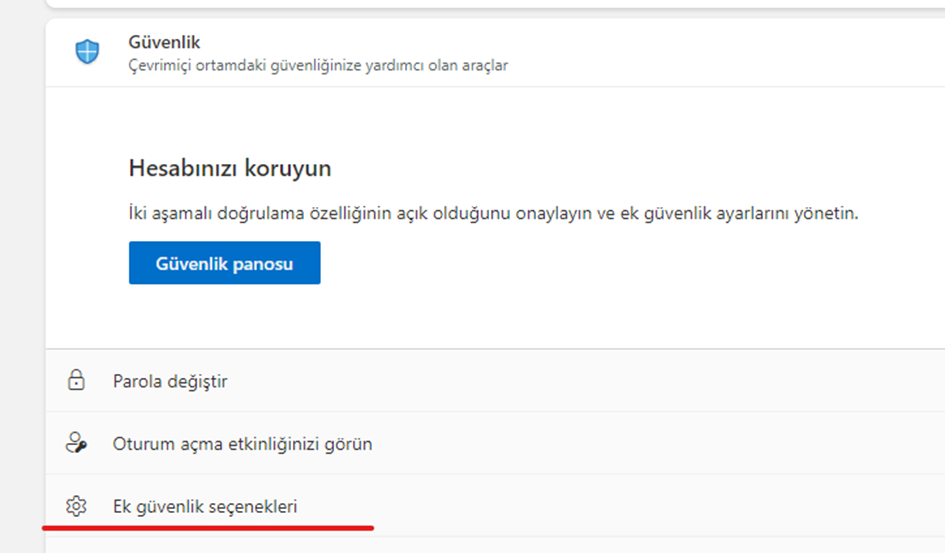Open Oturum açma etkinliğinizi görün

(242, 444)
